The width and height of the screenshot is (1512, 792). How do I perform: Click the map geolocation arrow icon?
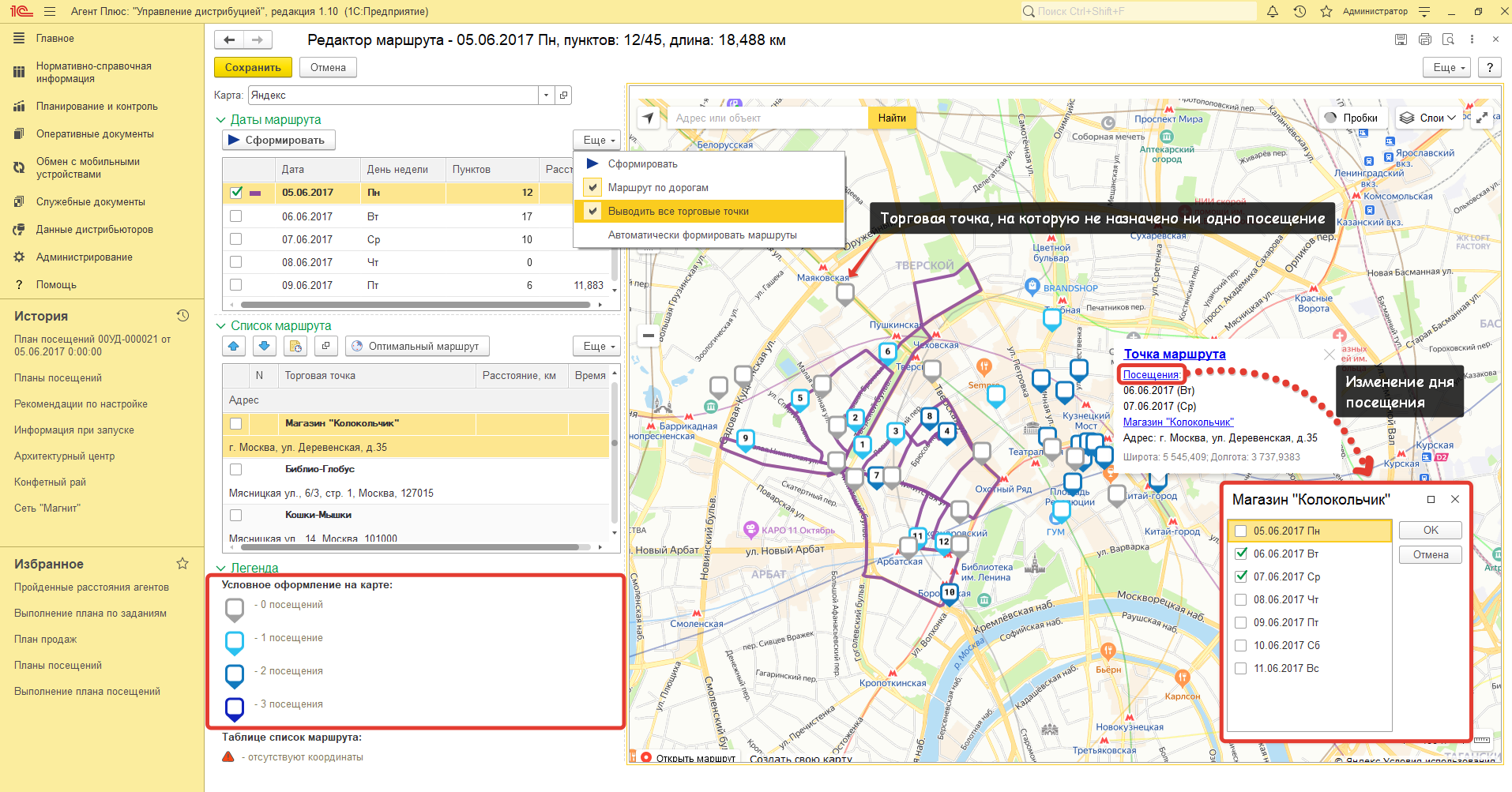pos(649,118)
